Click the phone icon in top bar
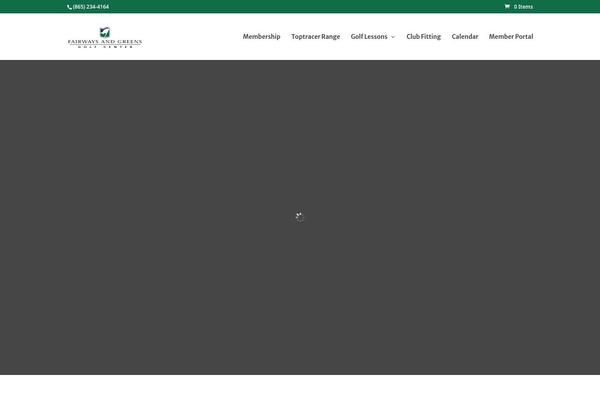 point(69,7)
